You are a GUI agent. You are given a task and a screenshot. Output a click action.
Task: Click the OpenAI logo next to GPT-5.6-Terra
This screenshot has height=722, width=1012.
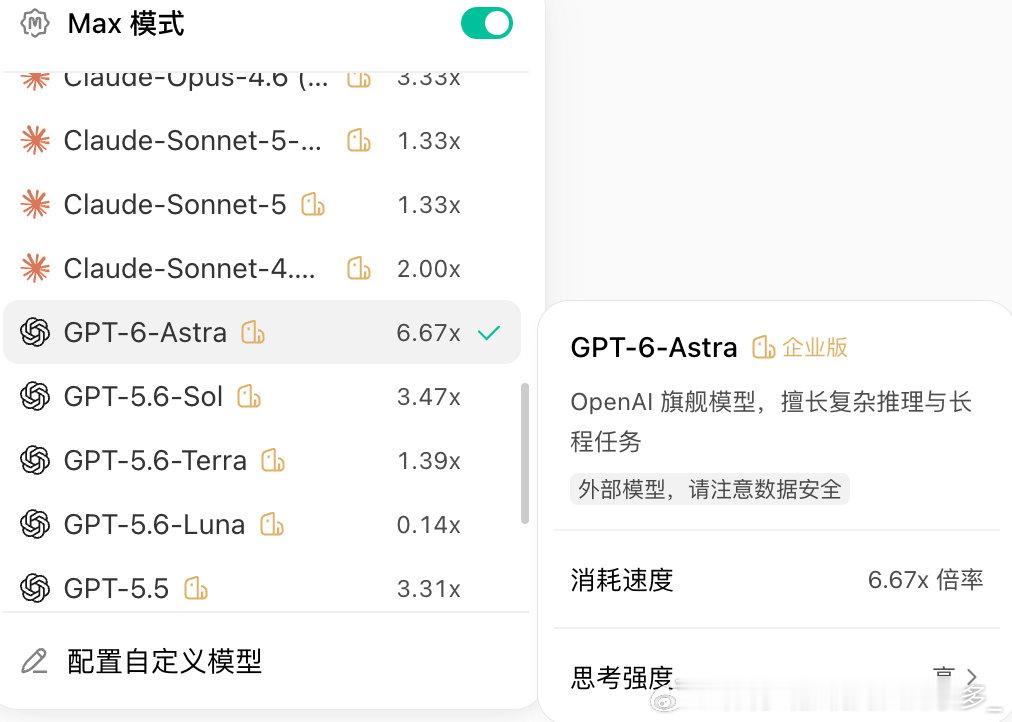tap(35, 460)
